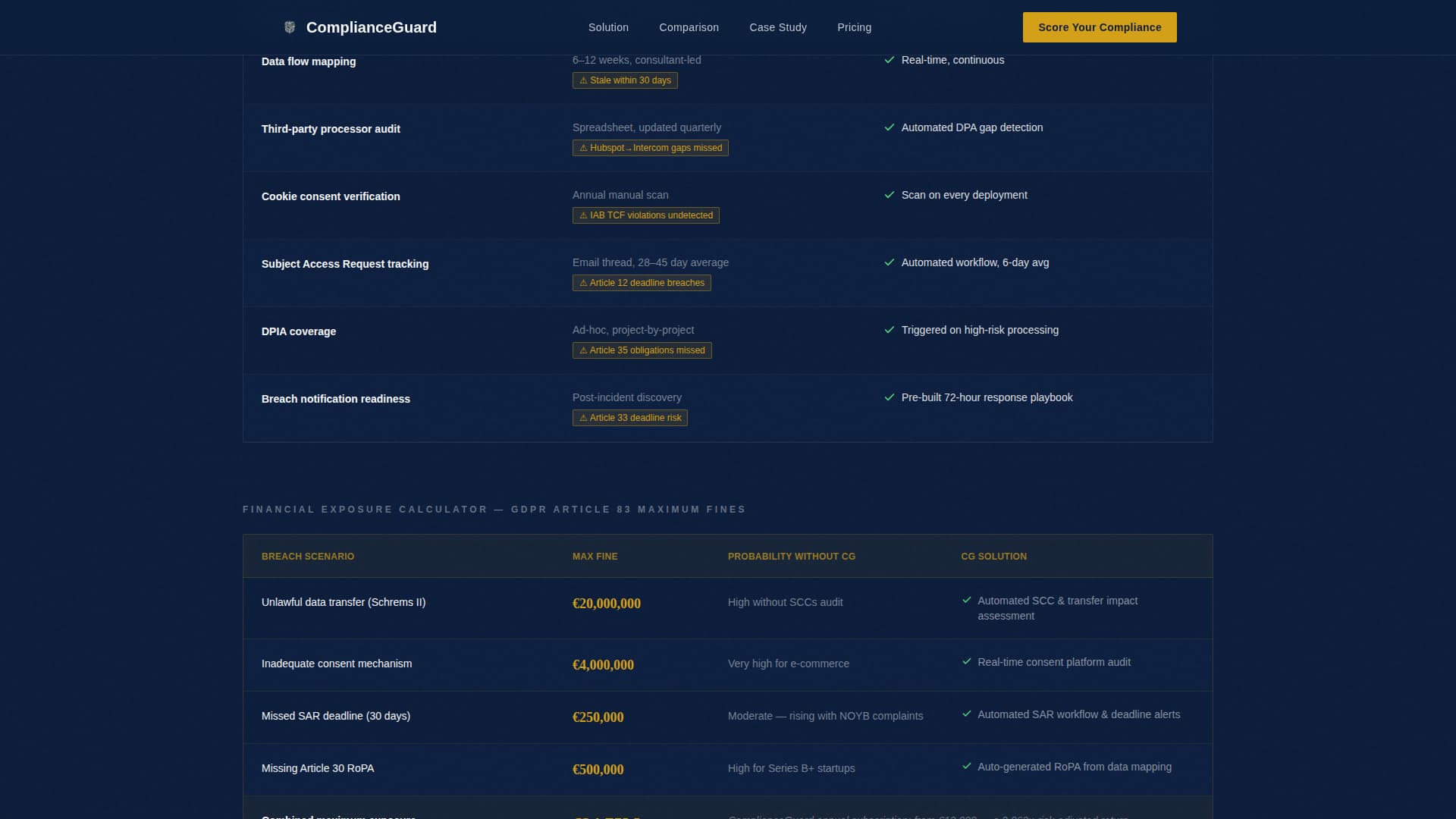This screenshot has width=1456, height=819.
Task: Select the Article 12 deadline breaches badge
Action: [x=641, y=283]
